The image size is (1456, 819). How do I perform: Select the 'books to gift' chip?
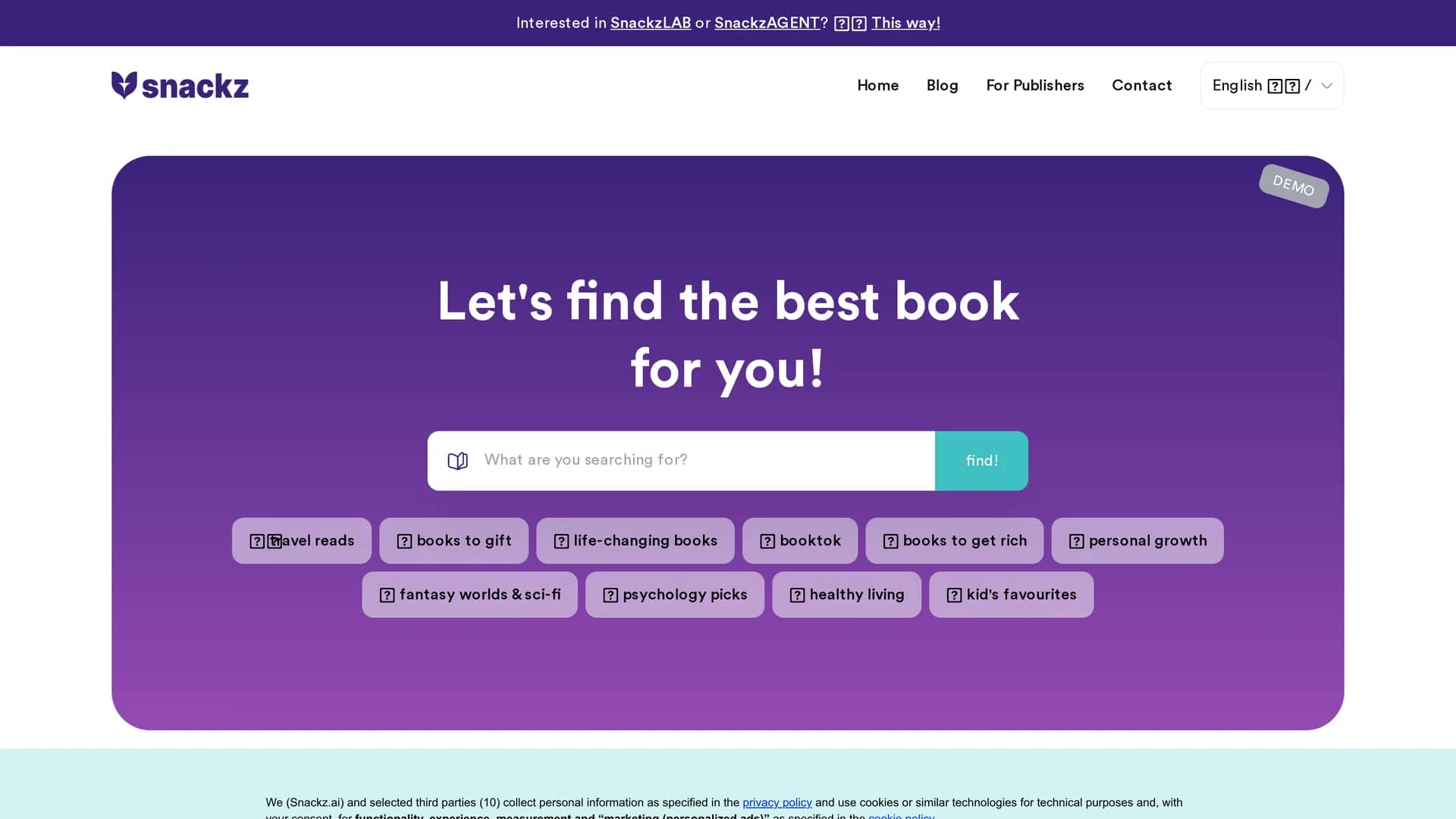click(453, 541)
